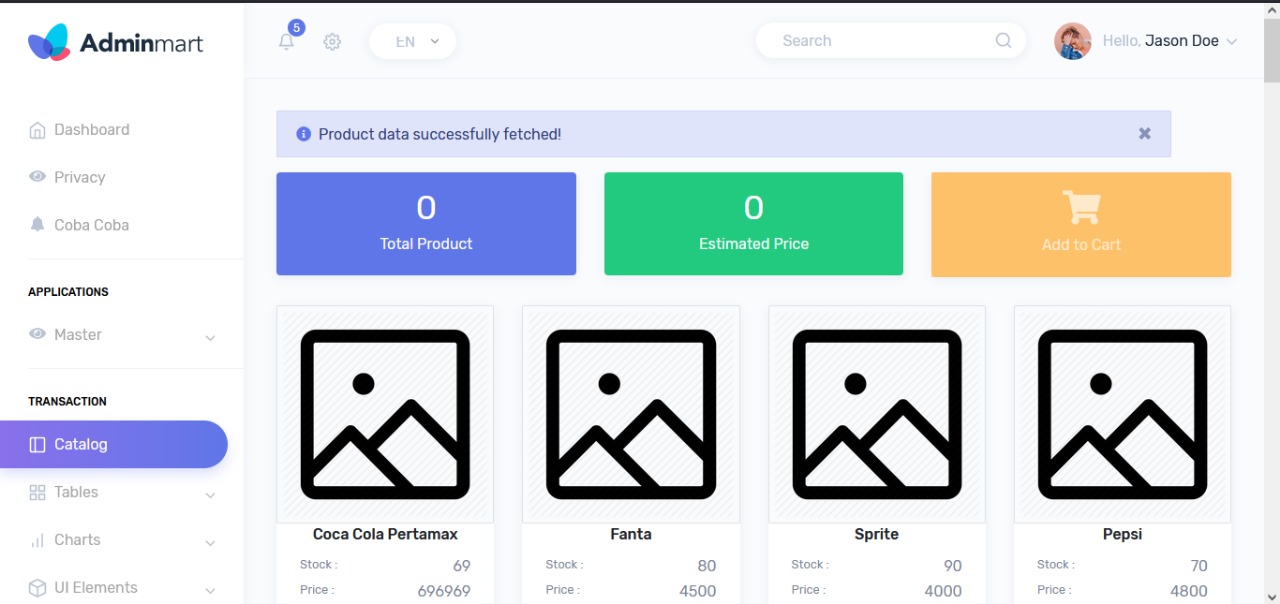Click the shopping cart icon
Viewport: 1280px width, 604px height.
pos(1081,207)
